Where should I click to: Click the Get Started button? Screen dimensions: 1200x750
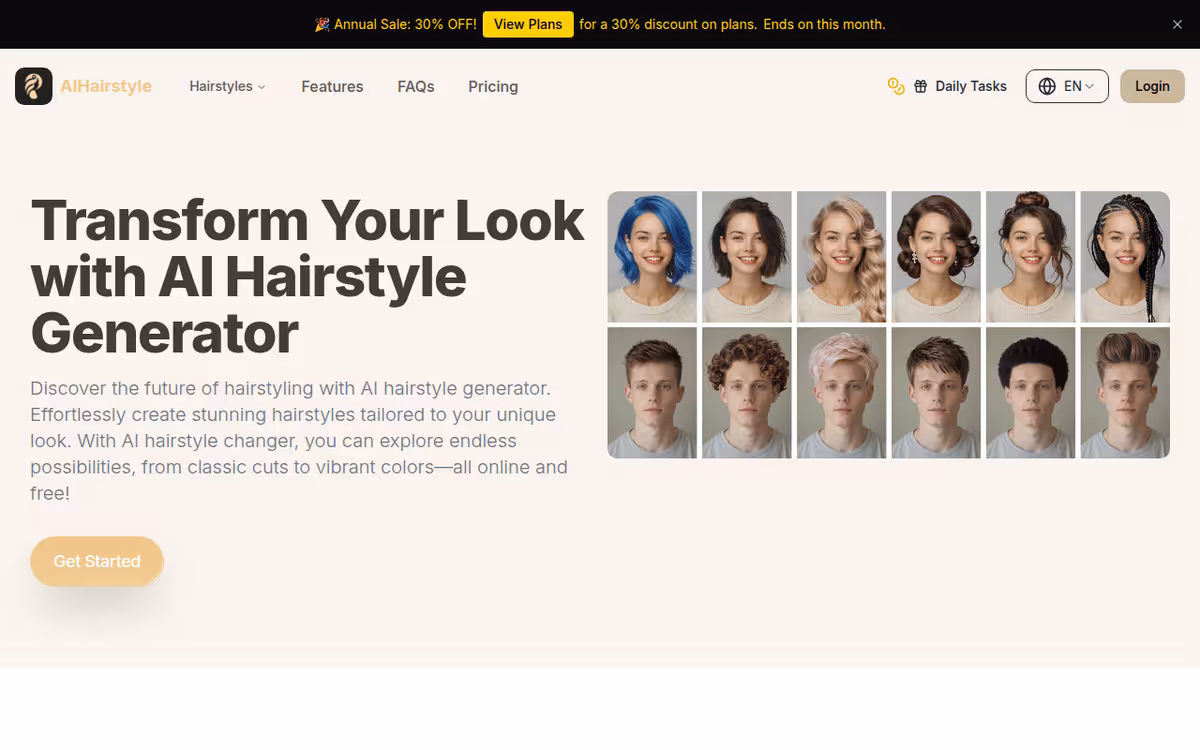click(x=97, y=561)
